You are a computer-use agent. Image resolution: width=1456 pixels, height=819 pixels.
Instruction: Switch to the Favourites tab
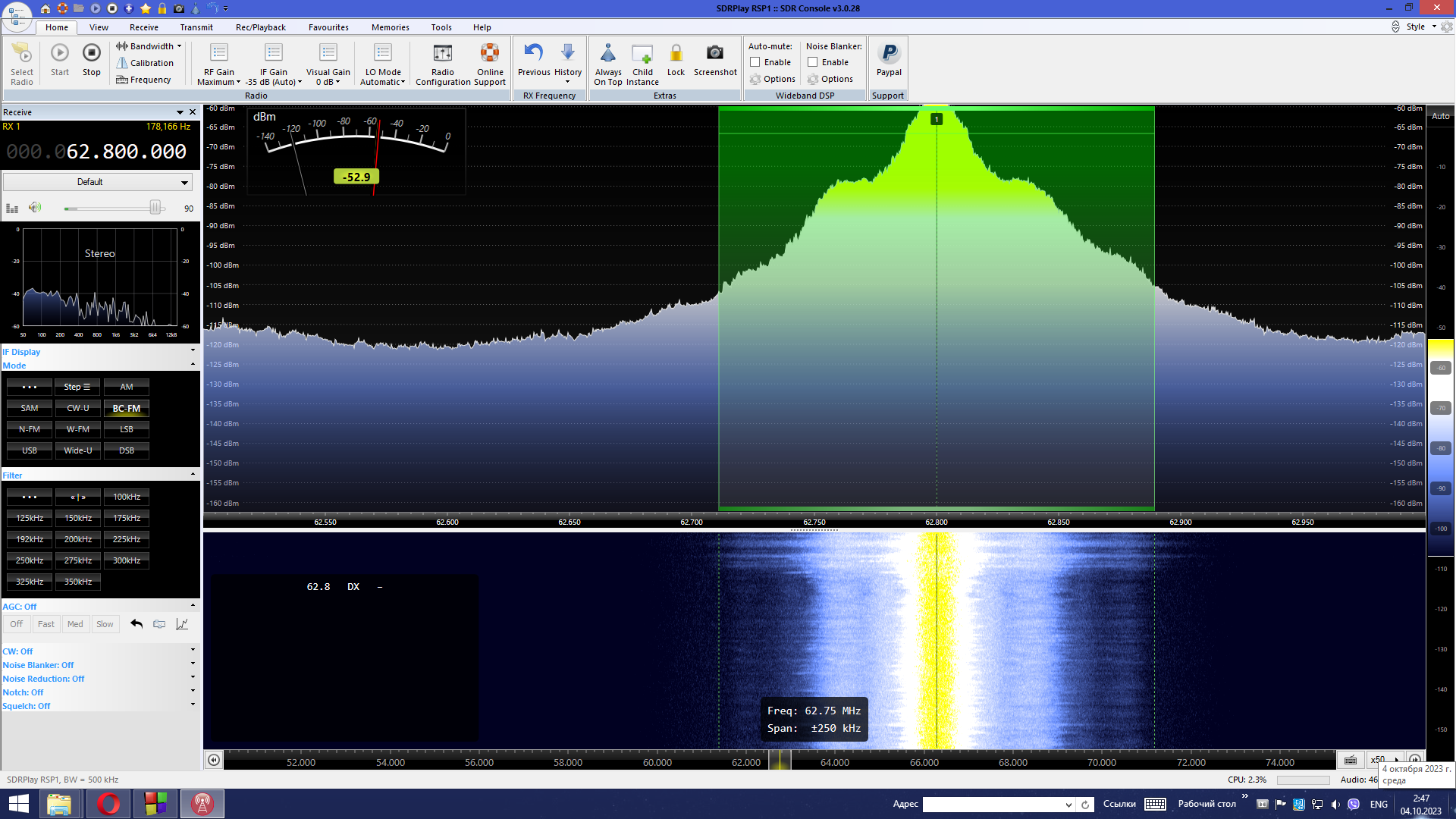pos(328,27)
